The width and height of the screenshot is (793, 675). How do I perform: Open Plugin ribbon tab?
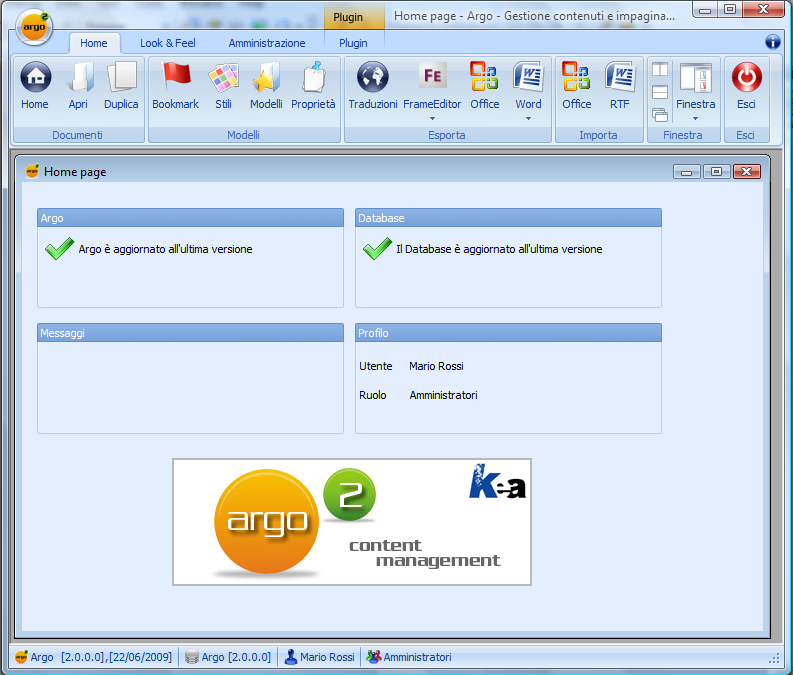coord(353,43)
